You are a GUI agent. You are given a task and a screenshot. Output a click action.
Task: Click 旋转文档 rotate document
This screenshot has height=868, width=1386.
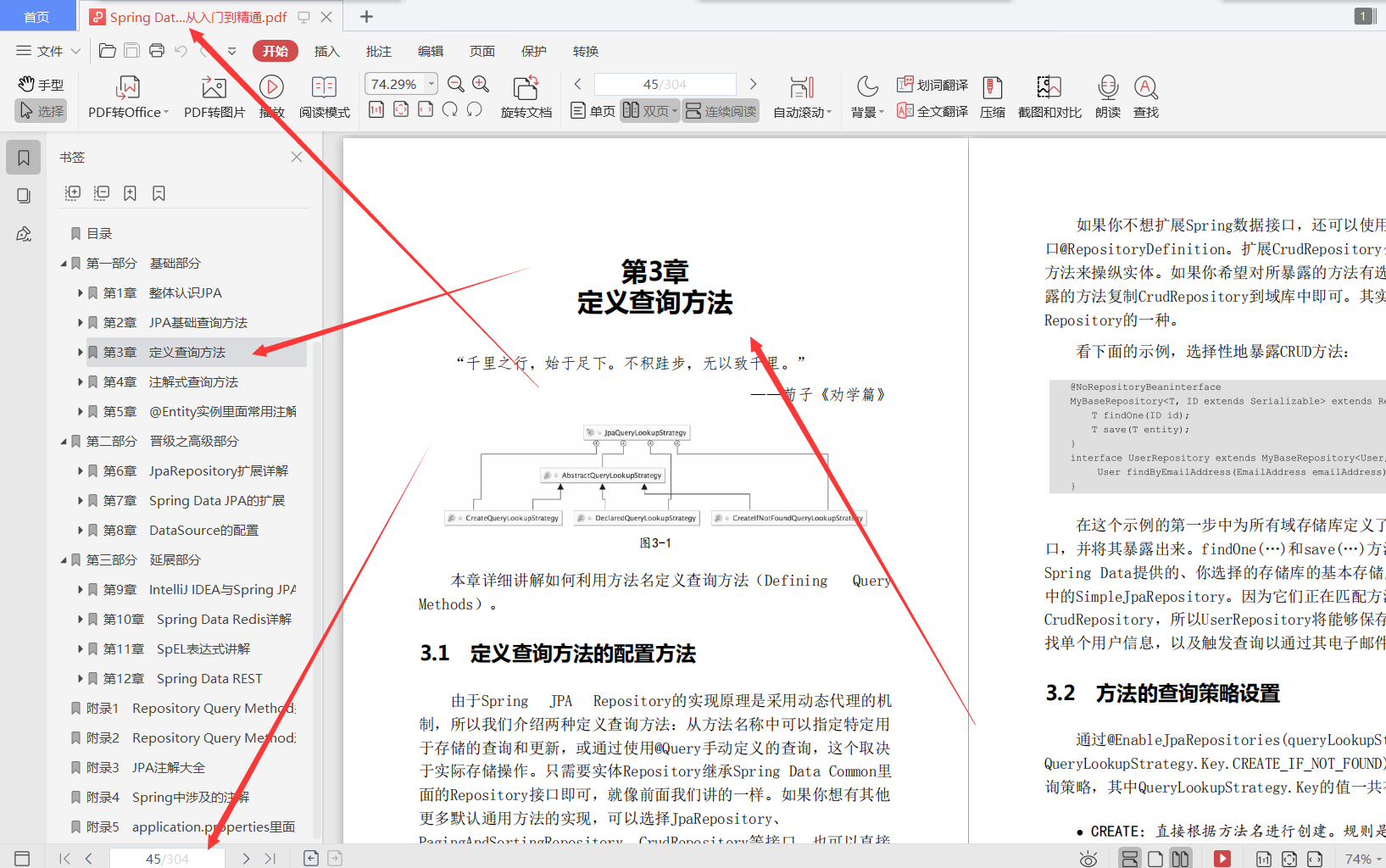click(x=526, y=97)
